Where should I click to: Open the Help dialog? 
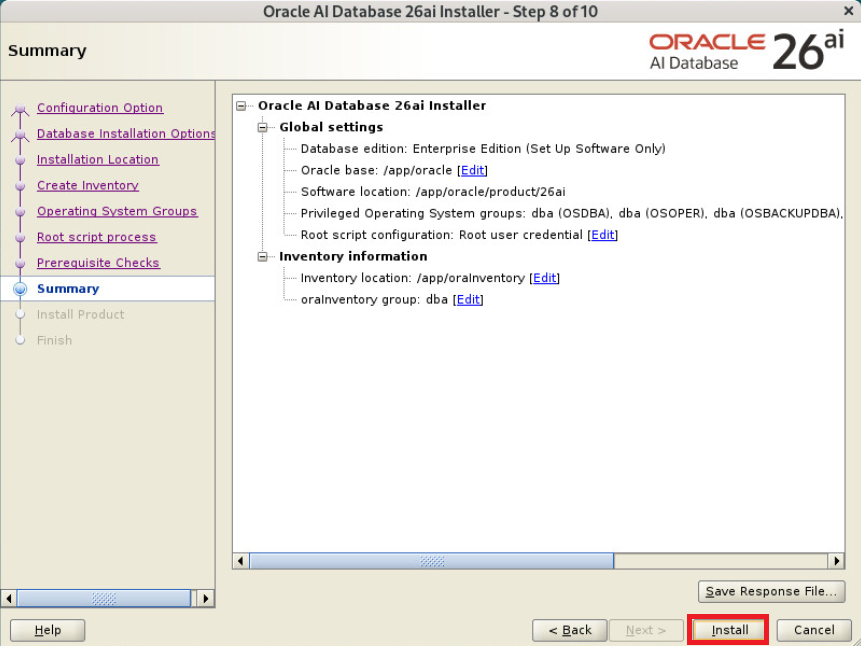[x=48, y=630]
